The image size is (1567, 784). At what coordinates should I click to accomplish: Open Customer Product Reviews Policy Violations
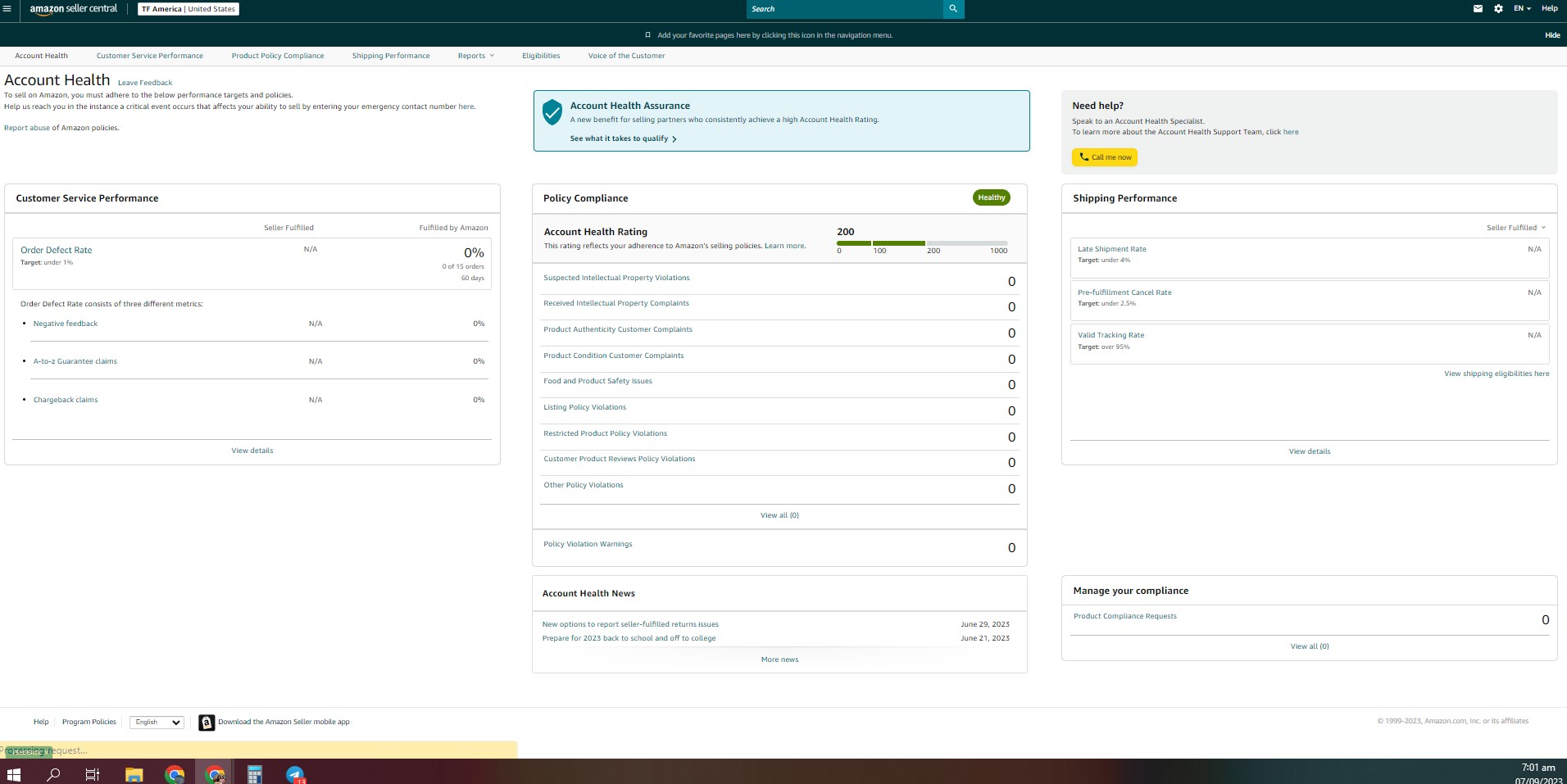[620, 459]
